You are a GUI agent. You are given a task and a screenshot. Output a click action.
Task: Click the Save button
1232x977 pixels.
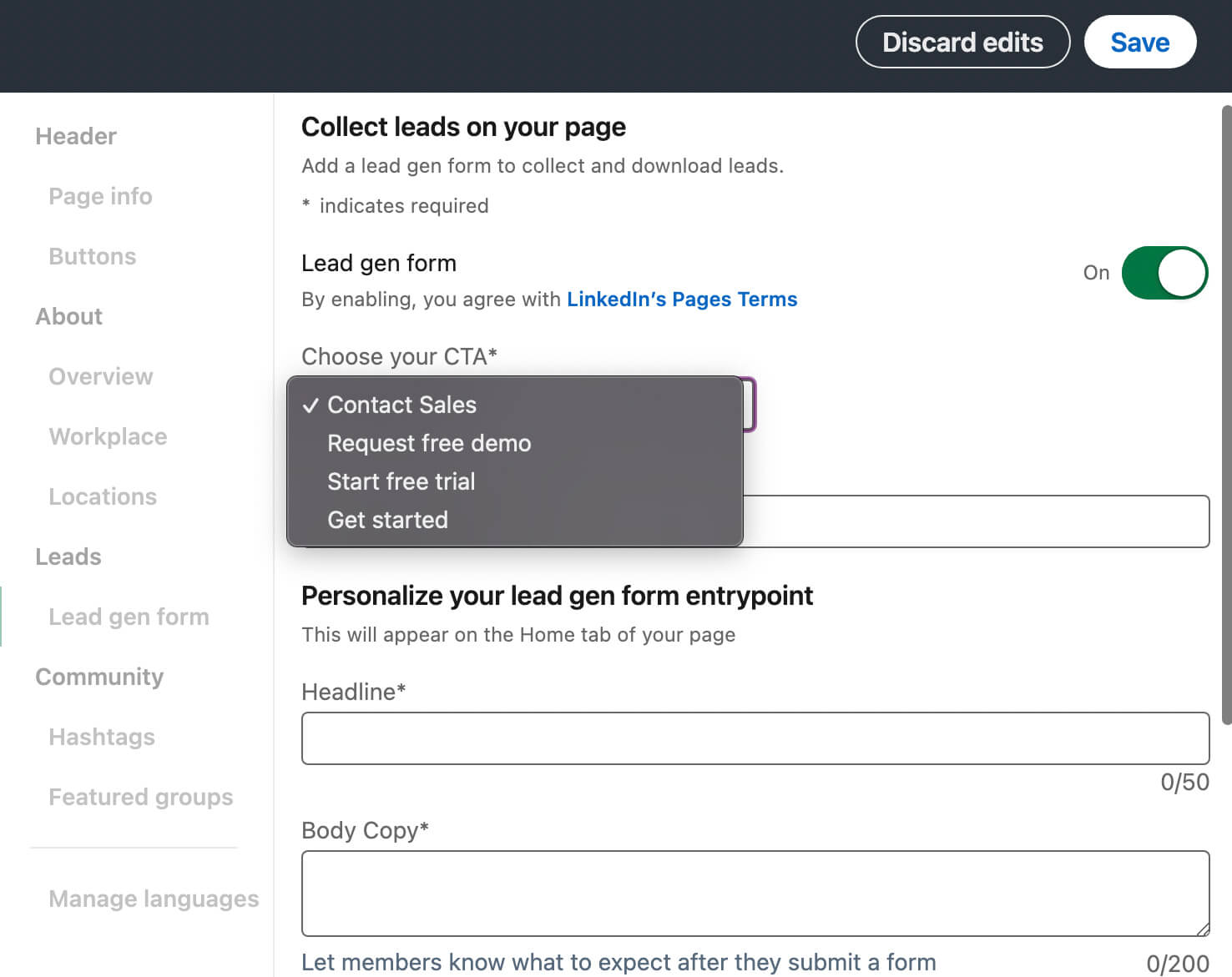coord(1139,42)
